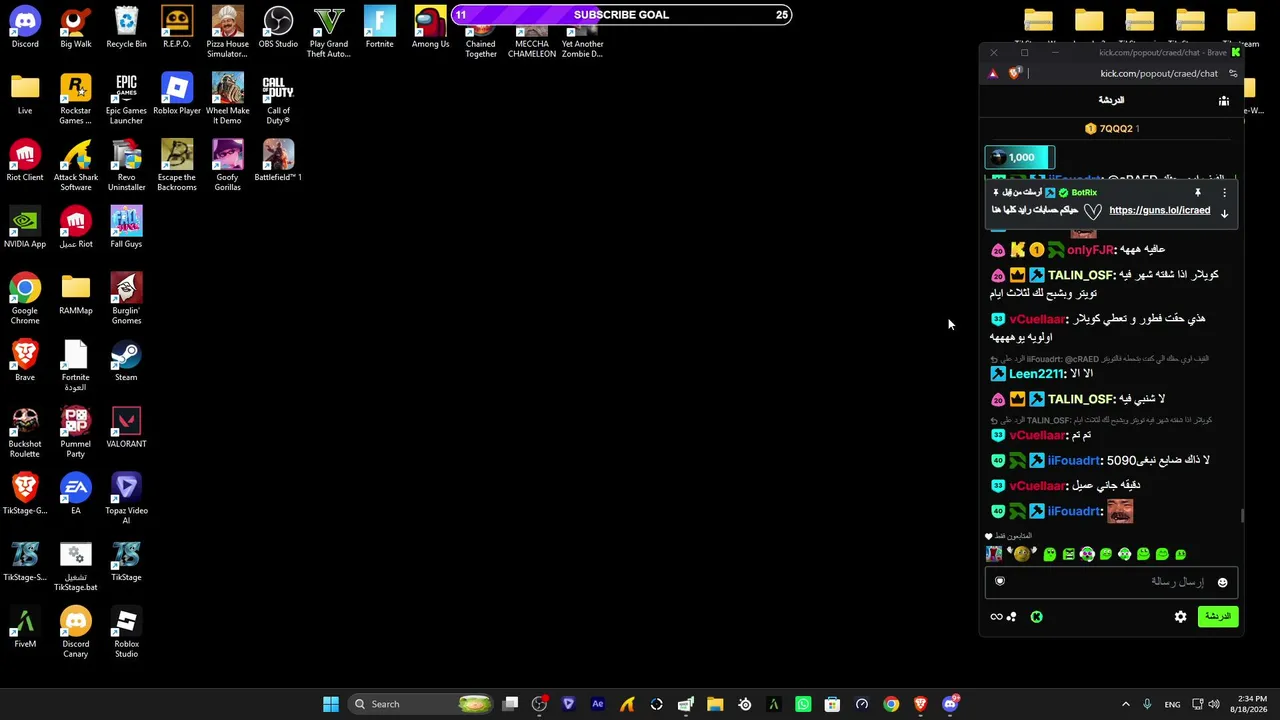Launch Goofy Gorillas shortcut

tap(228, 165)
